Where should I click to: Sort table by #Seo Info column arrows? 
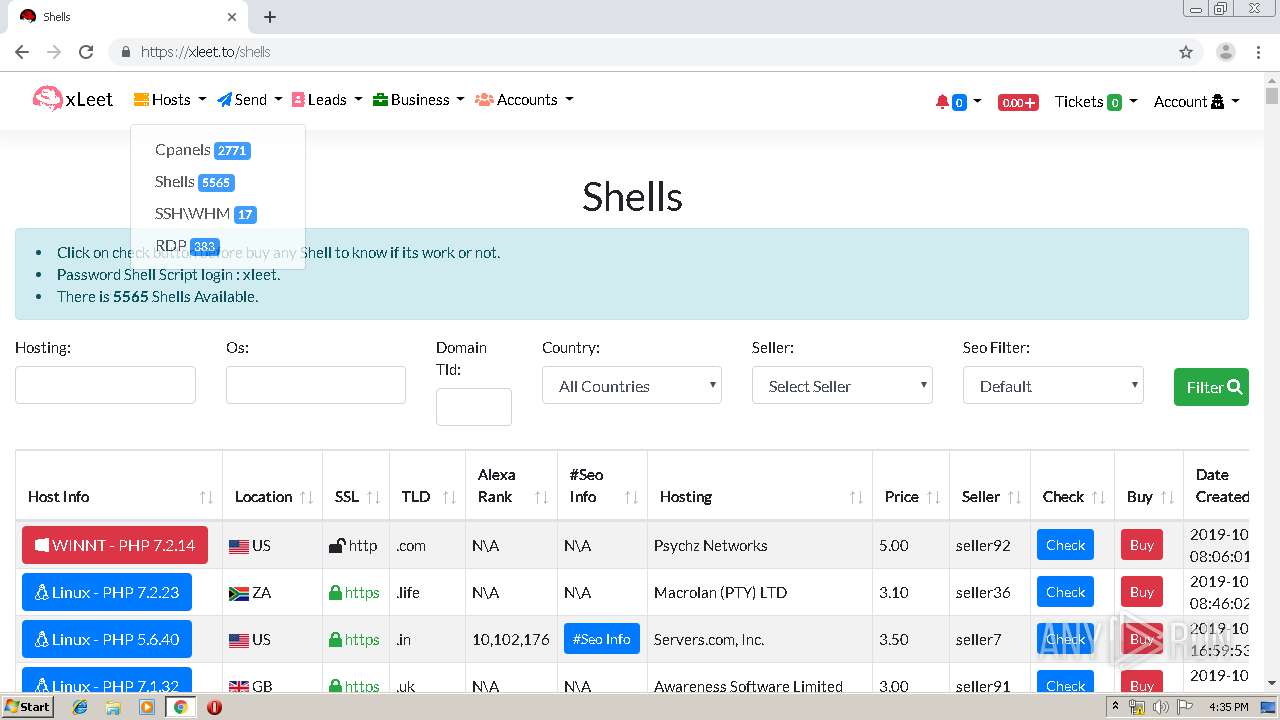(x=631, y=497)
